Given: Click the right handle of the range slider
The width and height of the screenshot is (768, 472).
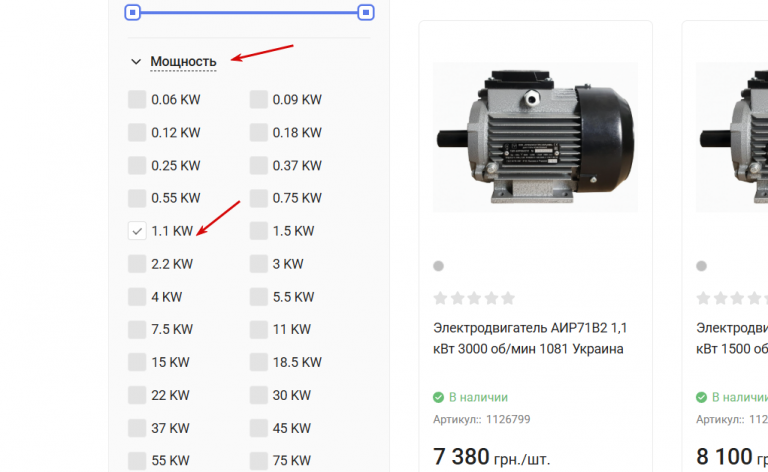Looking at the screenshot, I should click(x=366, y=12).
